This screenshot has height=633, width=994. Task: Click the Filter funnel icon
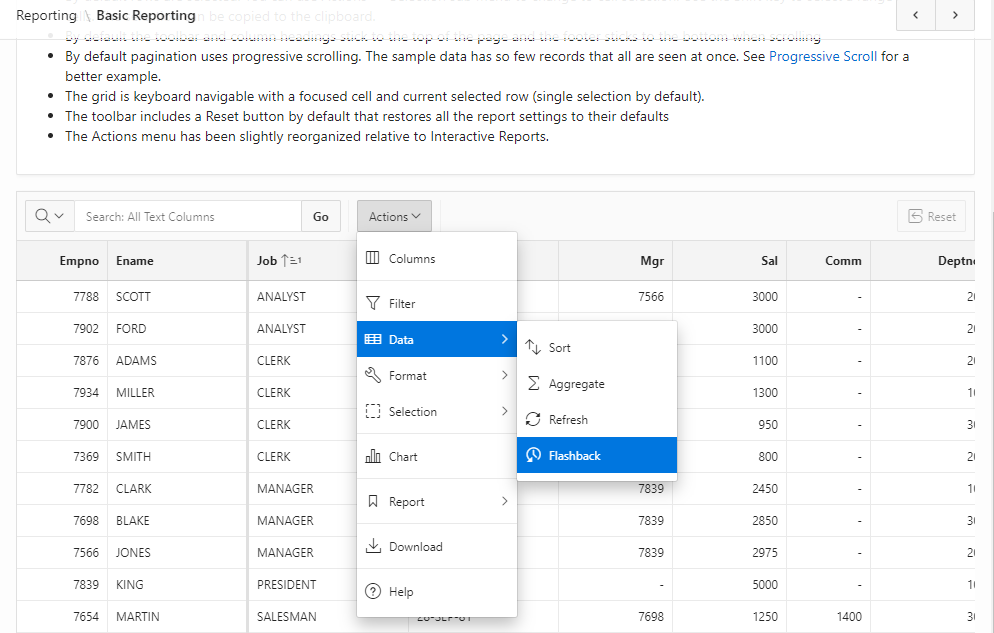pos(373,303)
